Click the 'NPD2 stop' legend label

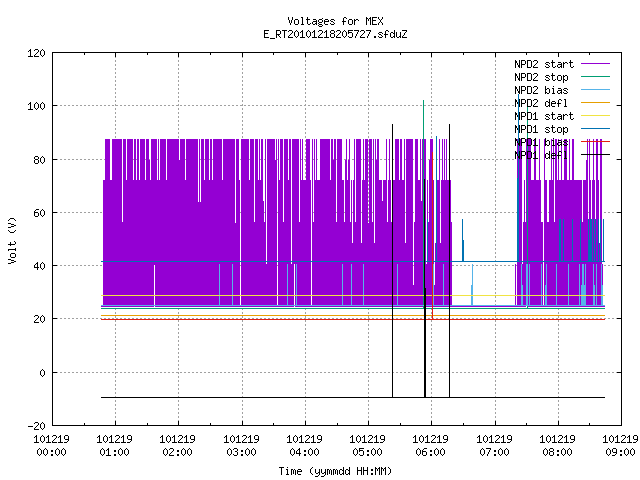pos(541,77)
